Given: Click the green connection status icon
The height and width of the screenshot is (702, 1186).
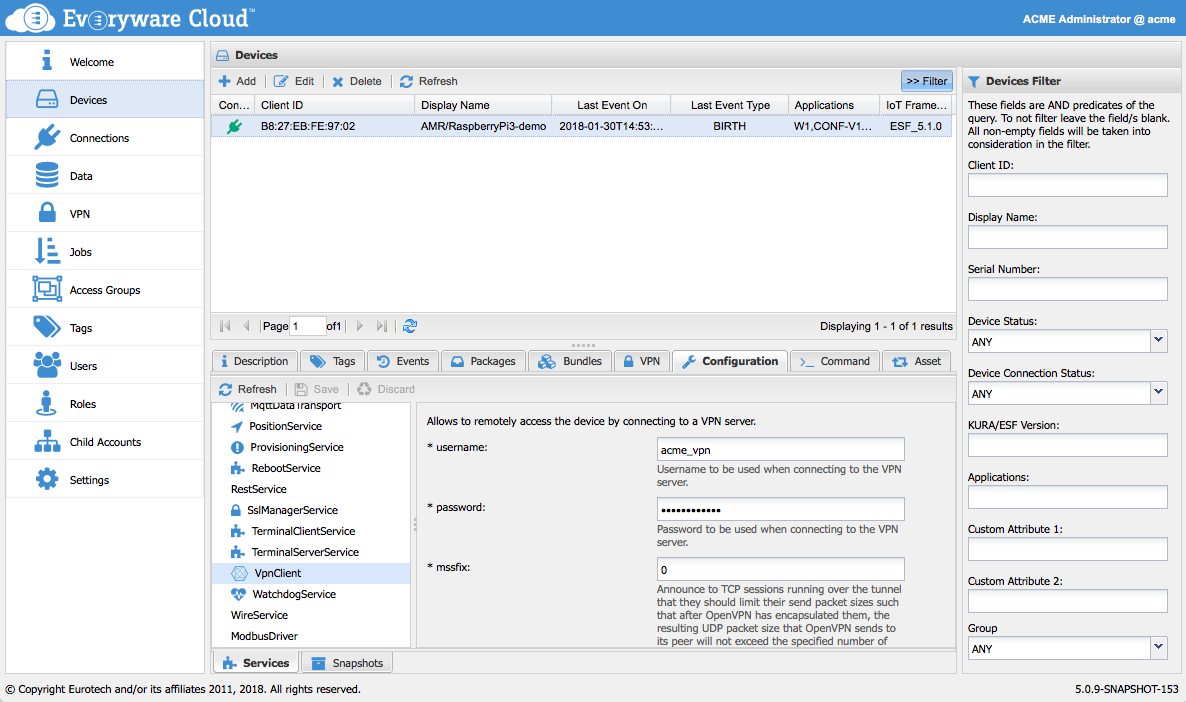Looking at the screenshot, I should [234, 126].
